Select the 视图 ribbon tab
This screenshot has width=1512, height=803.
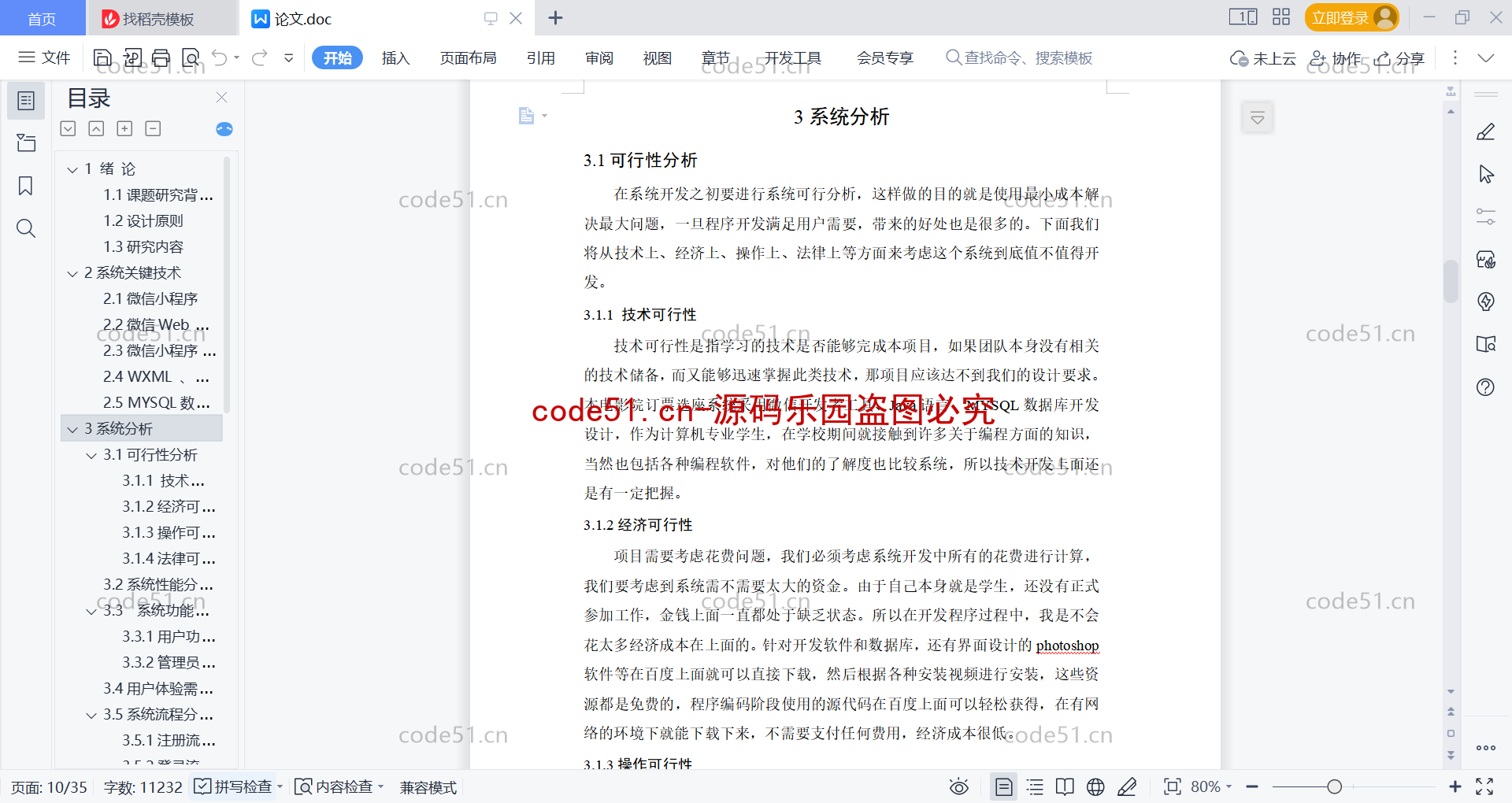pos(658,57)
